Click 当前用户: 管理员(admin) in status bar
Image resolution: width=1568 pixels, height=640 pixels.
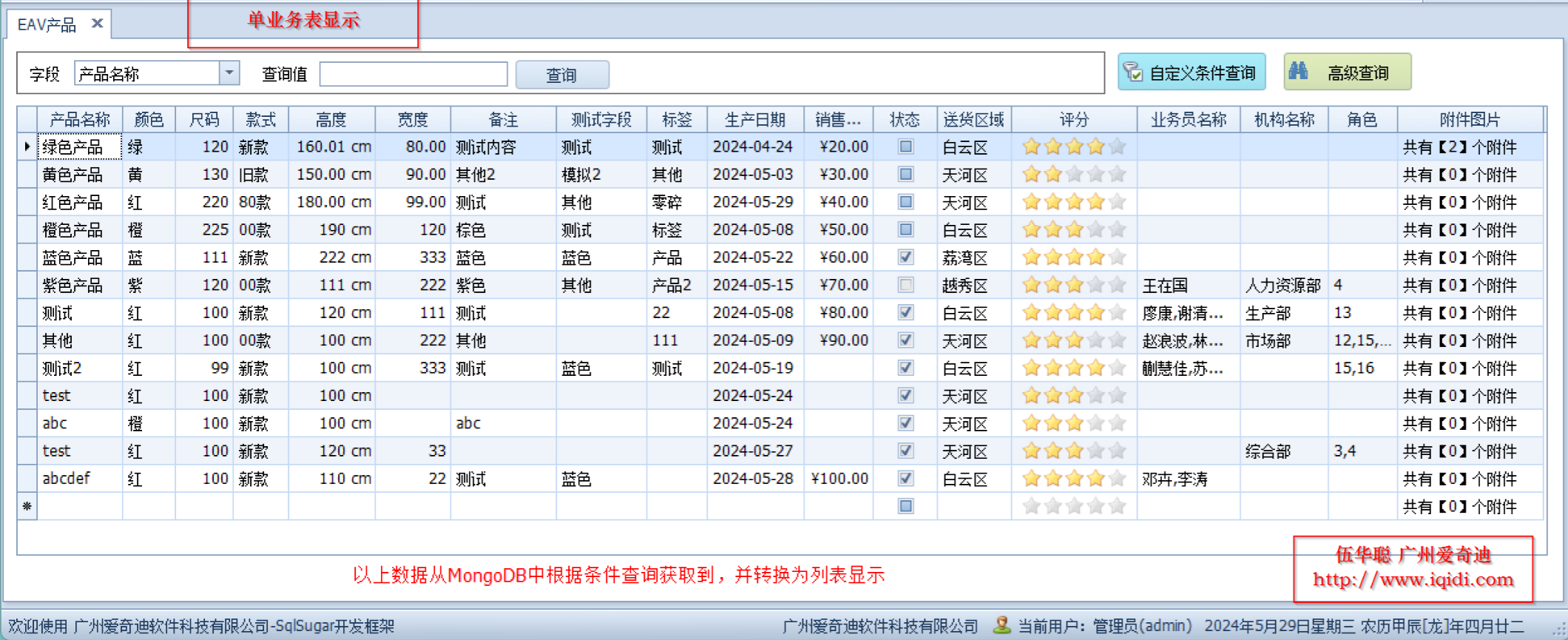[x=1105, y=626]
